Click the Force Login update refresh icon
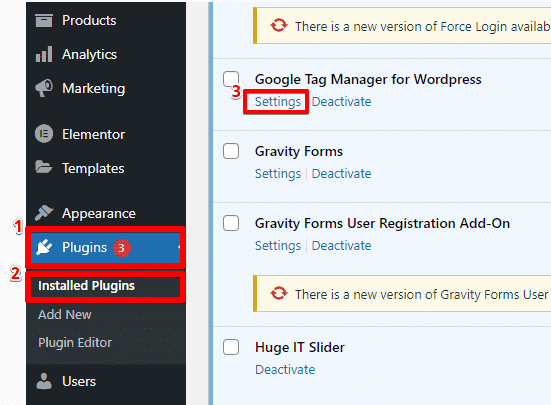 pos(279,26)
